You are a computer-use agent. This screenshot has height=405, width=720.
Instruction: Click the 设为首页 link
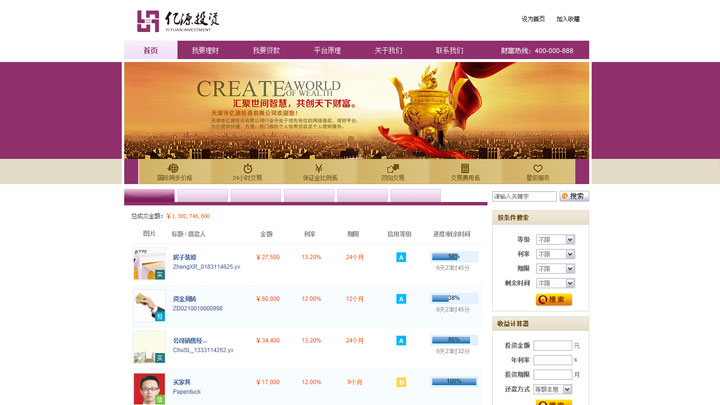click(x=533, y=19)
